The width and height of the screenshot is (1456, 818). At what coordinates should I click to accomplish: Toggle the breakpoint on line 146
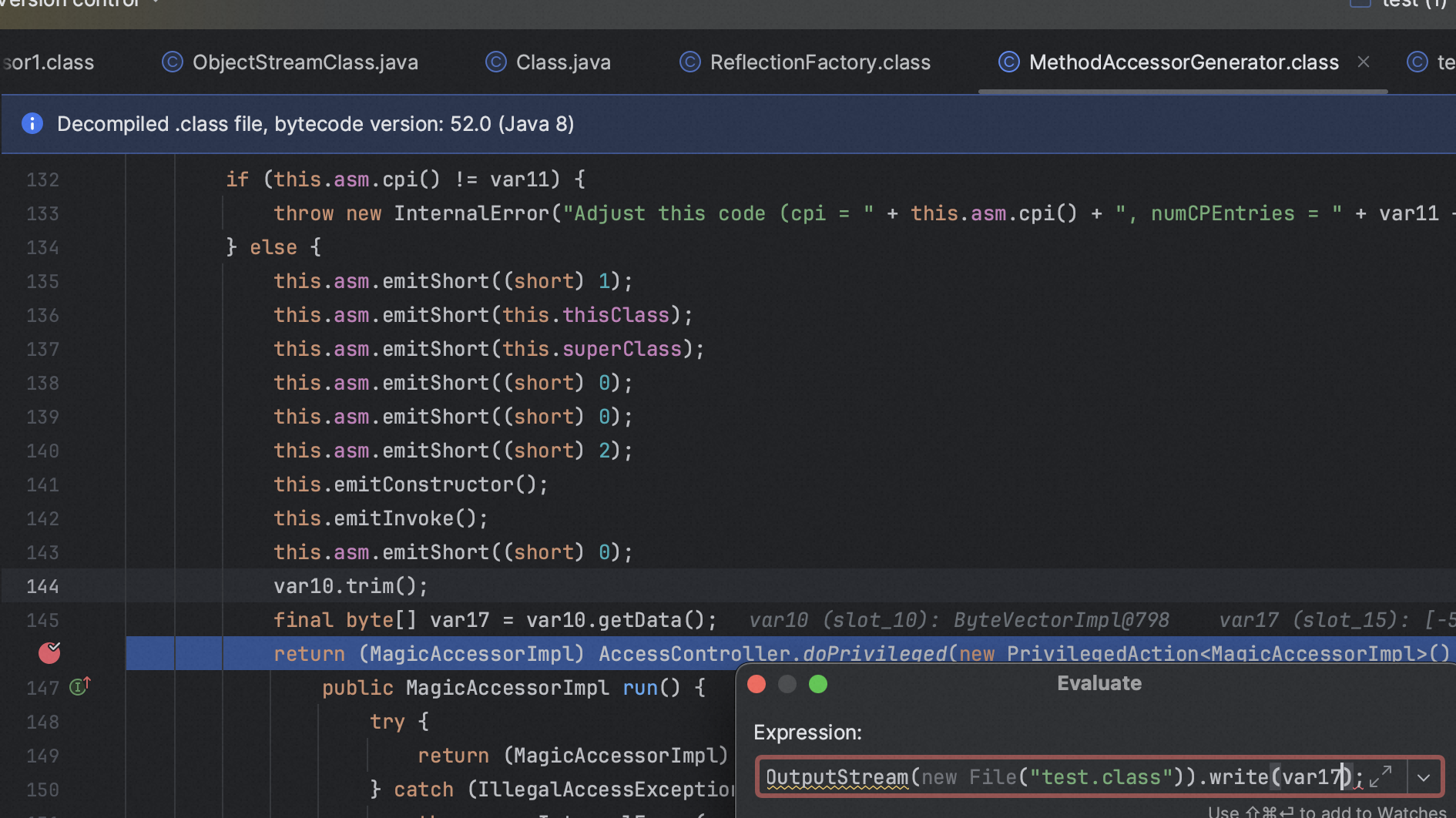click(49, 653)
